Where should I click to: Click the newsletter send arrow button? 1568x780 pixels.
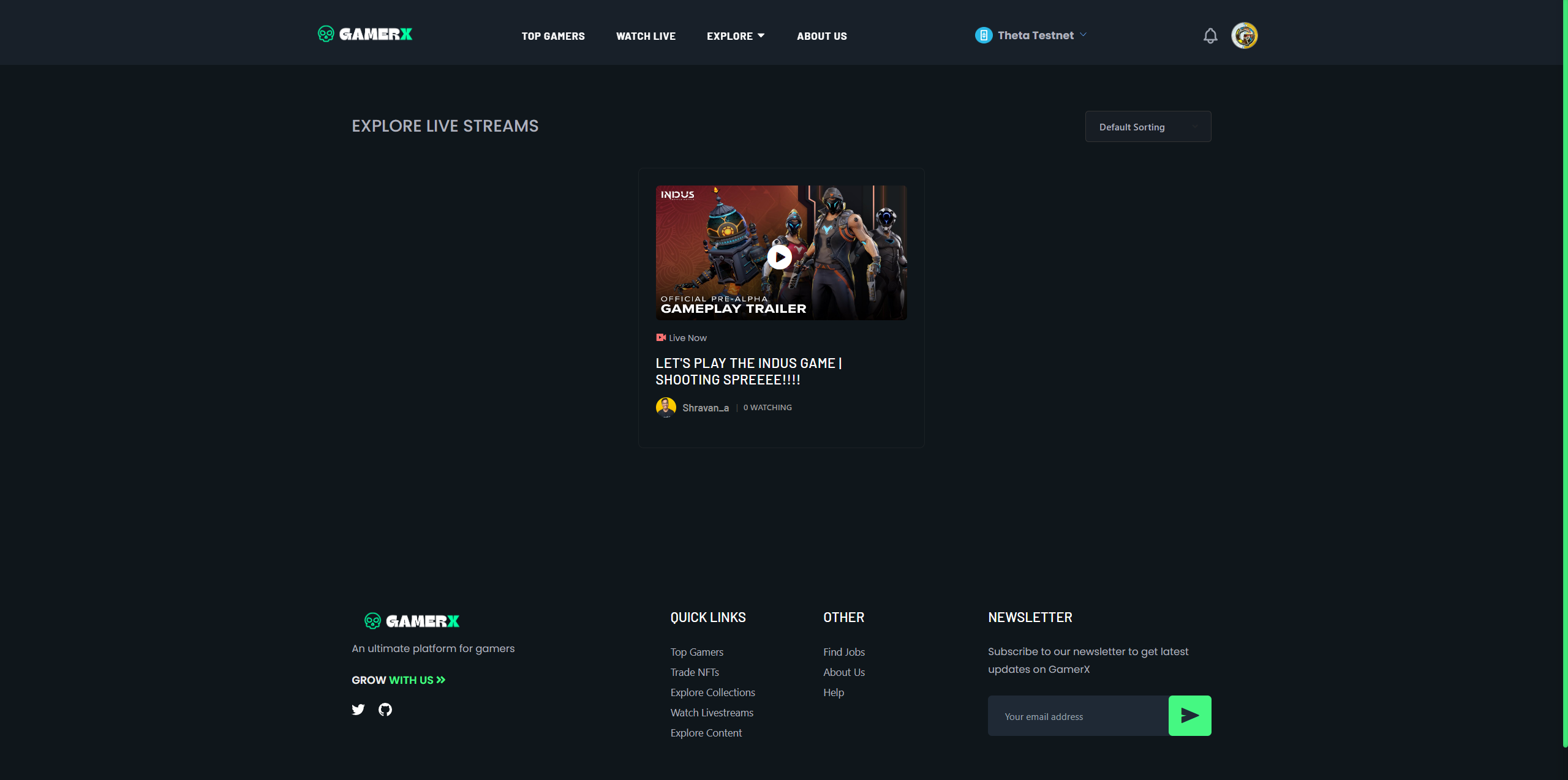(1189, 715)
